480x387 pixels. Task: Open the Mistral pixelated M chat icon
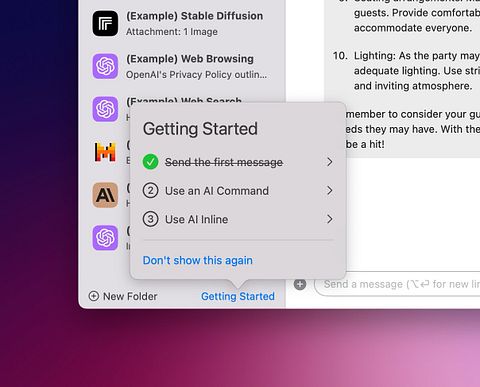pos(105,152)
